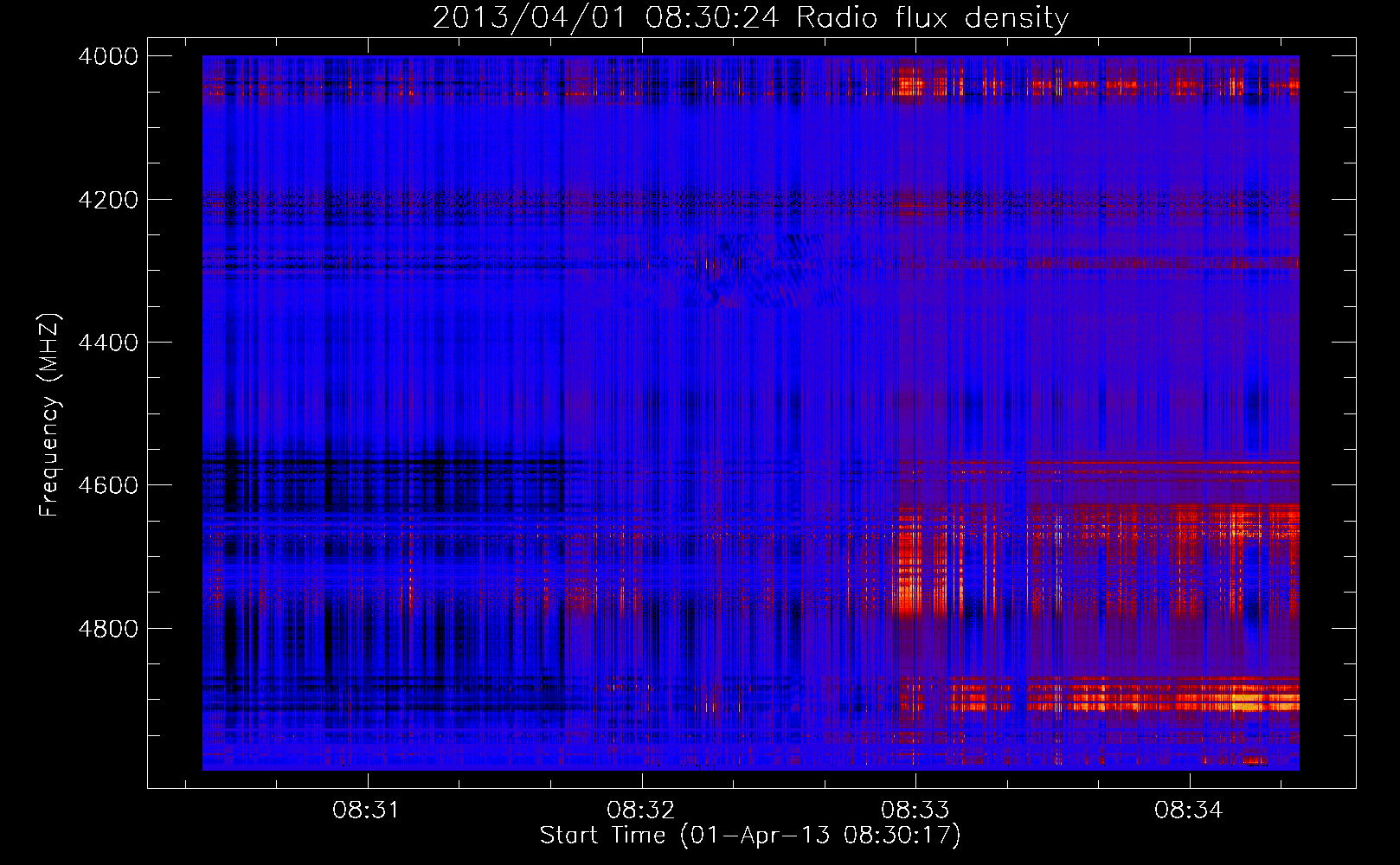The height and width of the screenshot is (865, 1400).
Task: Click the 4400 frequency axis label
Action: tap(108, 343)
